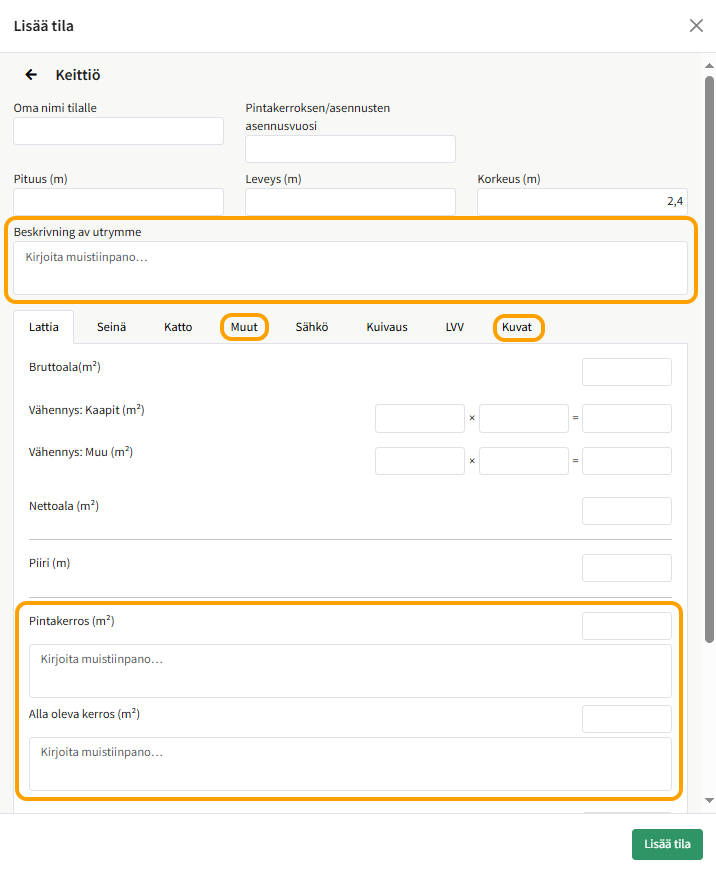Click result field of Vähennys: Kaapit
716x872 pixels.
pyautogui.click(x=627, y=418)
